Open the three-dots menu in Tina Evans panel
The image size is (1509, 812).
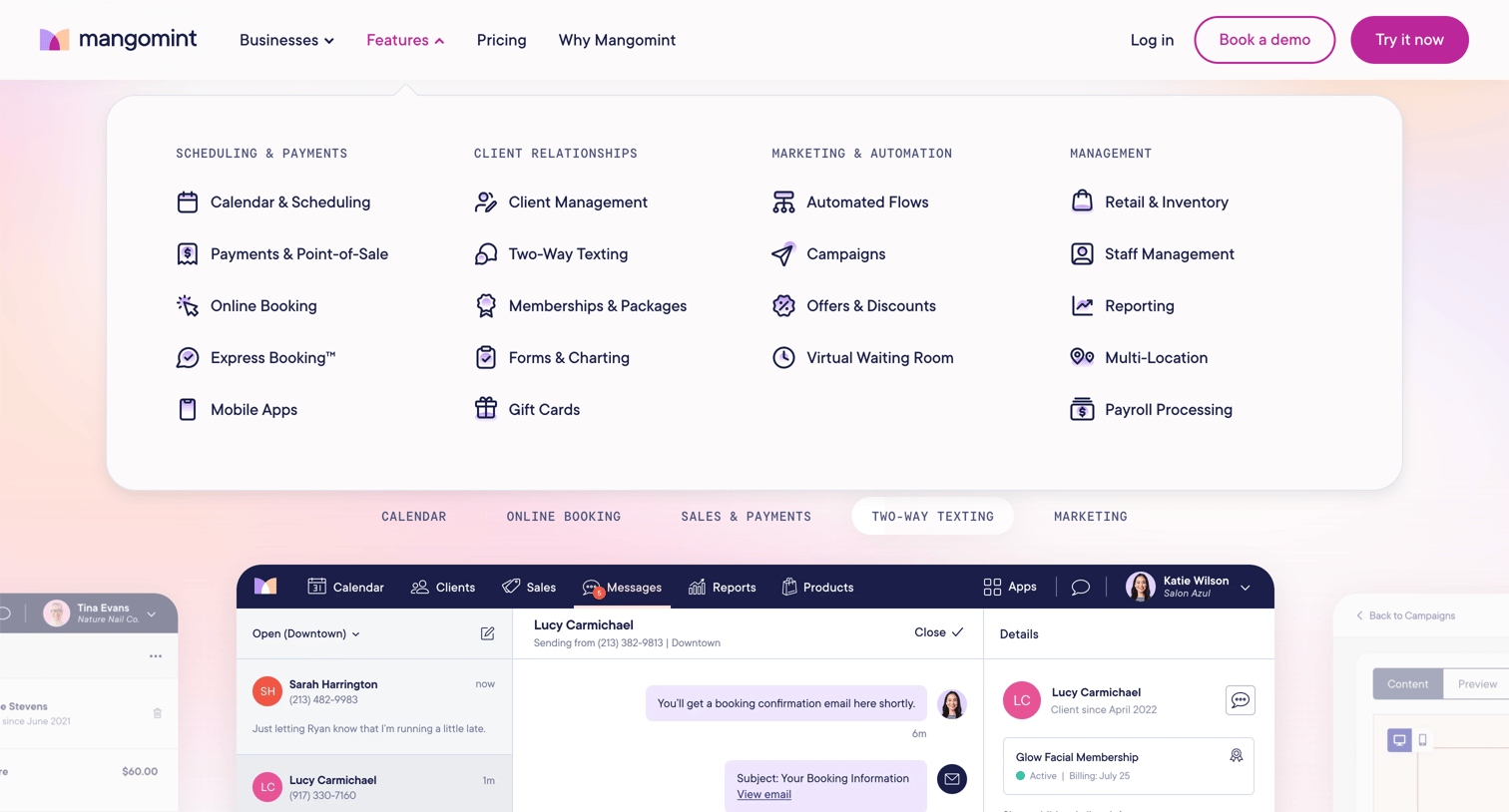pos(156,656)
